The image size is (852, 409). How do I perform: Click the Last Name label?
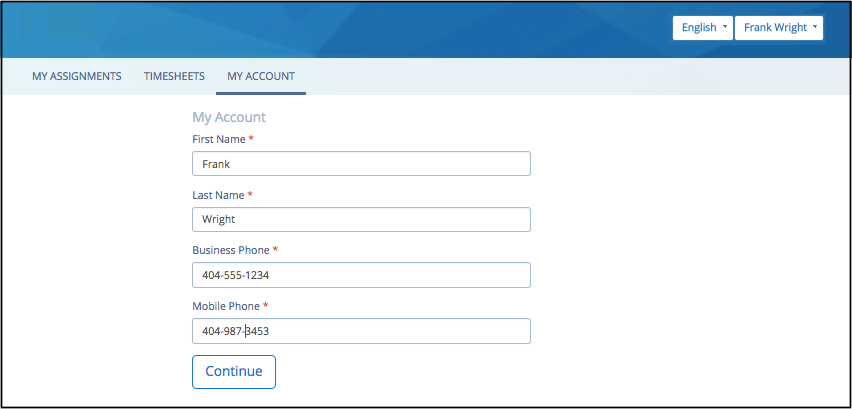218,195
